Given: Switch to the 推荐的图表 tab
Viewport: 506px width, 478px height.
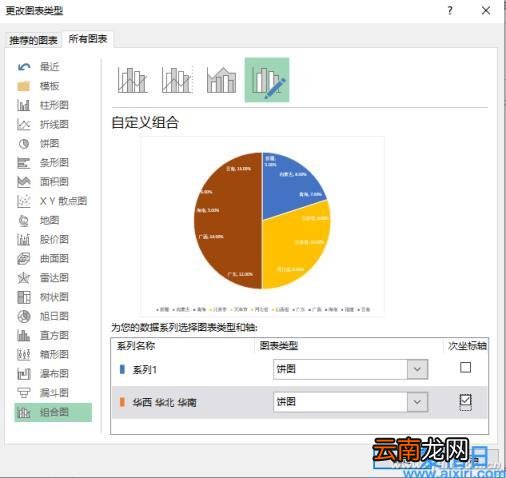Looking at the screenshot, I should [33, 41].
